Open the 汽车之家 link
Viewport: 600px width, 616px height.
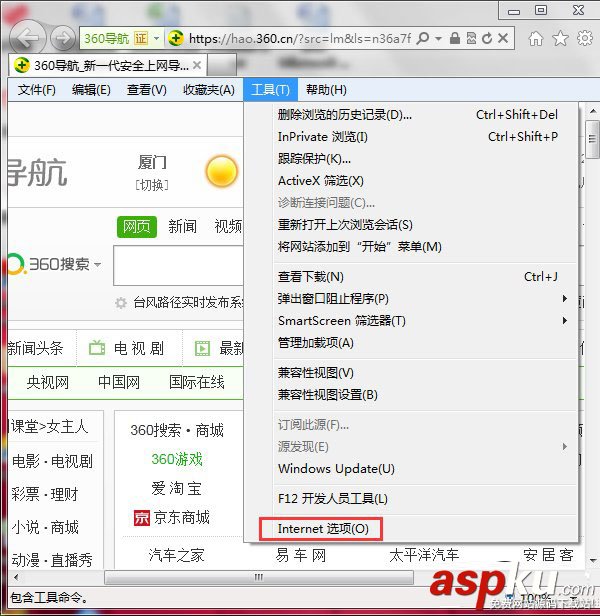pyautogui.click(x=176, y=555)
